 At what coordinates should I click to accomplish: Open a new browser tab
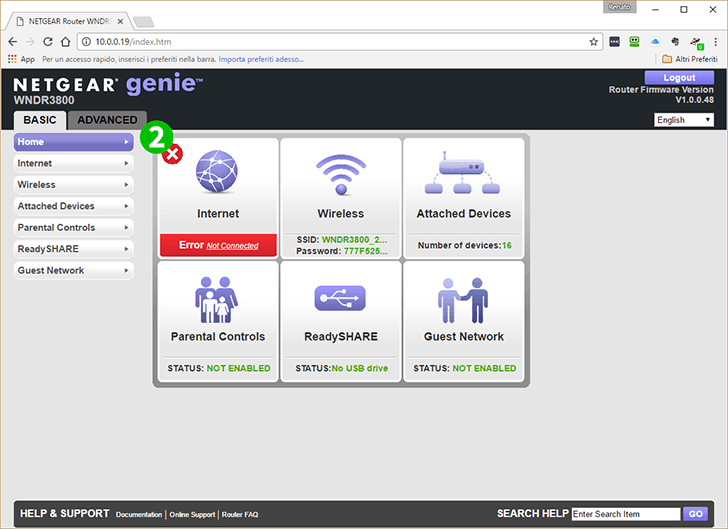coord(143,21)
